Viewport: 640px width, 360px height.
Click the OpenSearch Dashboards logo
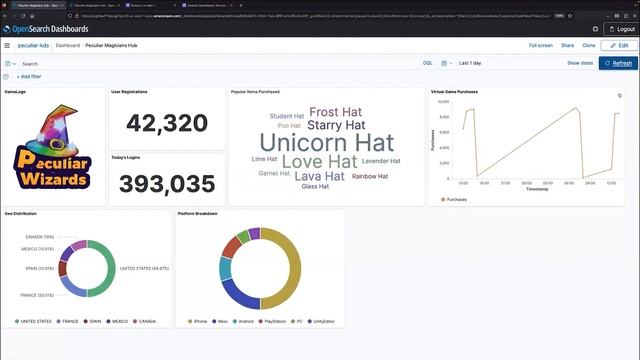coord(46,29)
